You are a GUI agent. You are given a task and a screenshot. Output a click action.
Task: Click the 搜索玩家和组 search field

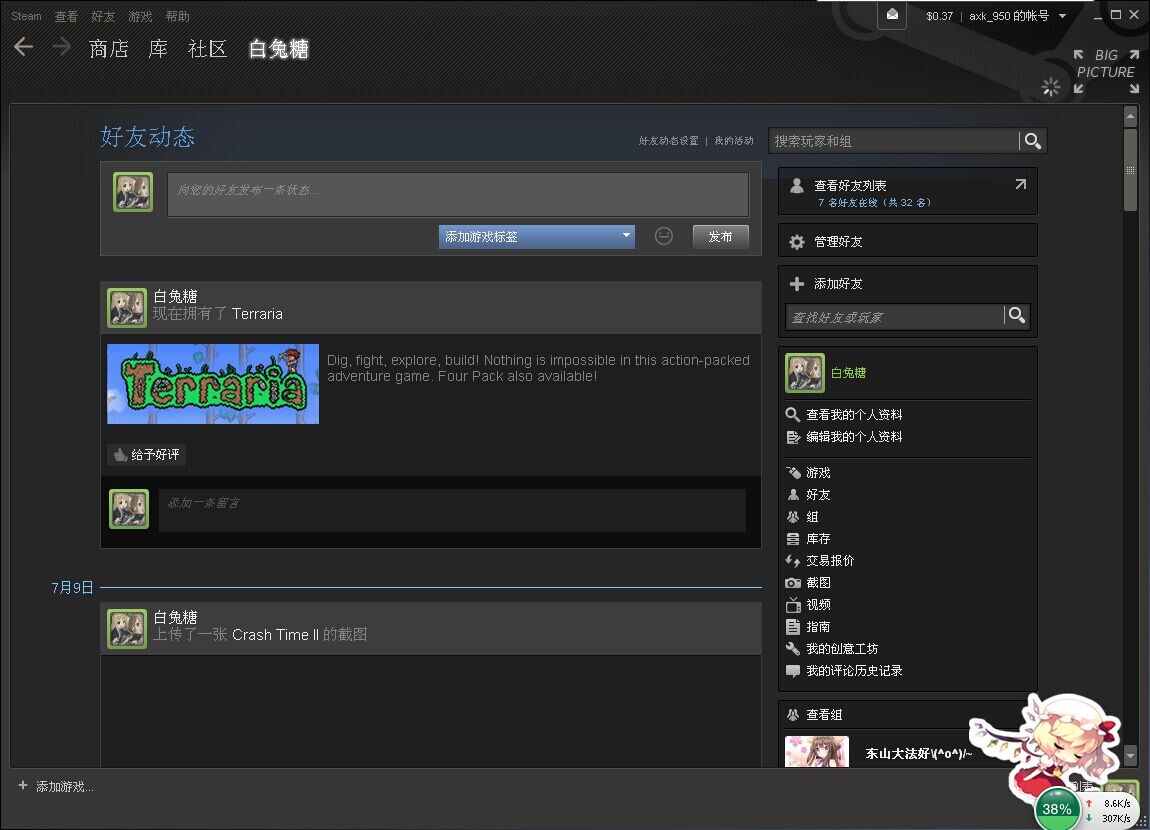894,141
